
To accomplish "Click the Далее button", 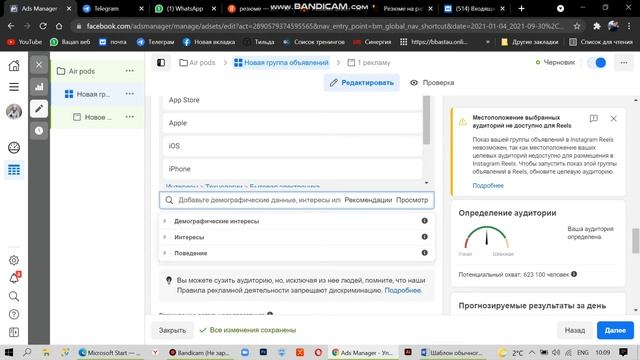I will [615, 330].
